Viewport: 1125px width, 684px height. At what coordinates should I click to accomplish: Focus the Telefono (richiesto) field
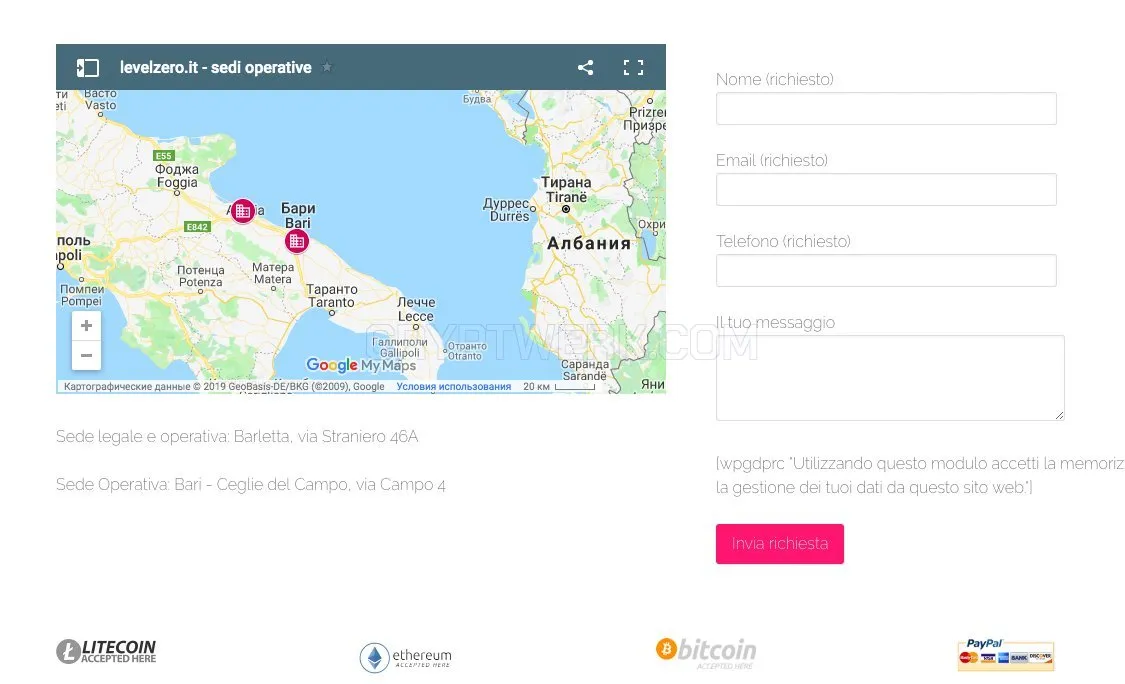tap(886, 271)
